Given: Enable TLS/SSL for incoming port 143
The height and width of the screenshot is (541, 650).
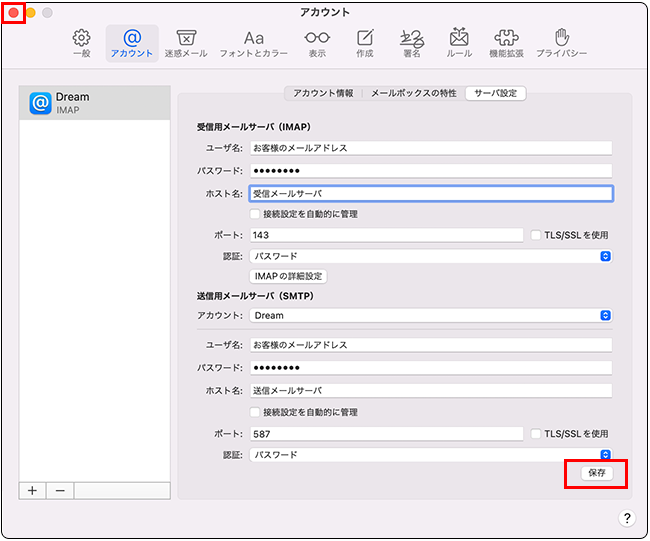Looking at the screenshot, I should (536, 235).
